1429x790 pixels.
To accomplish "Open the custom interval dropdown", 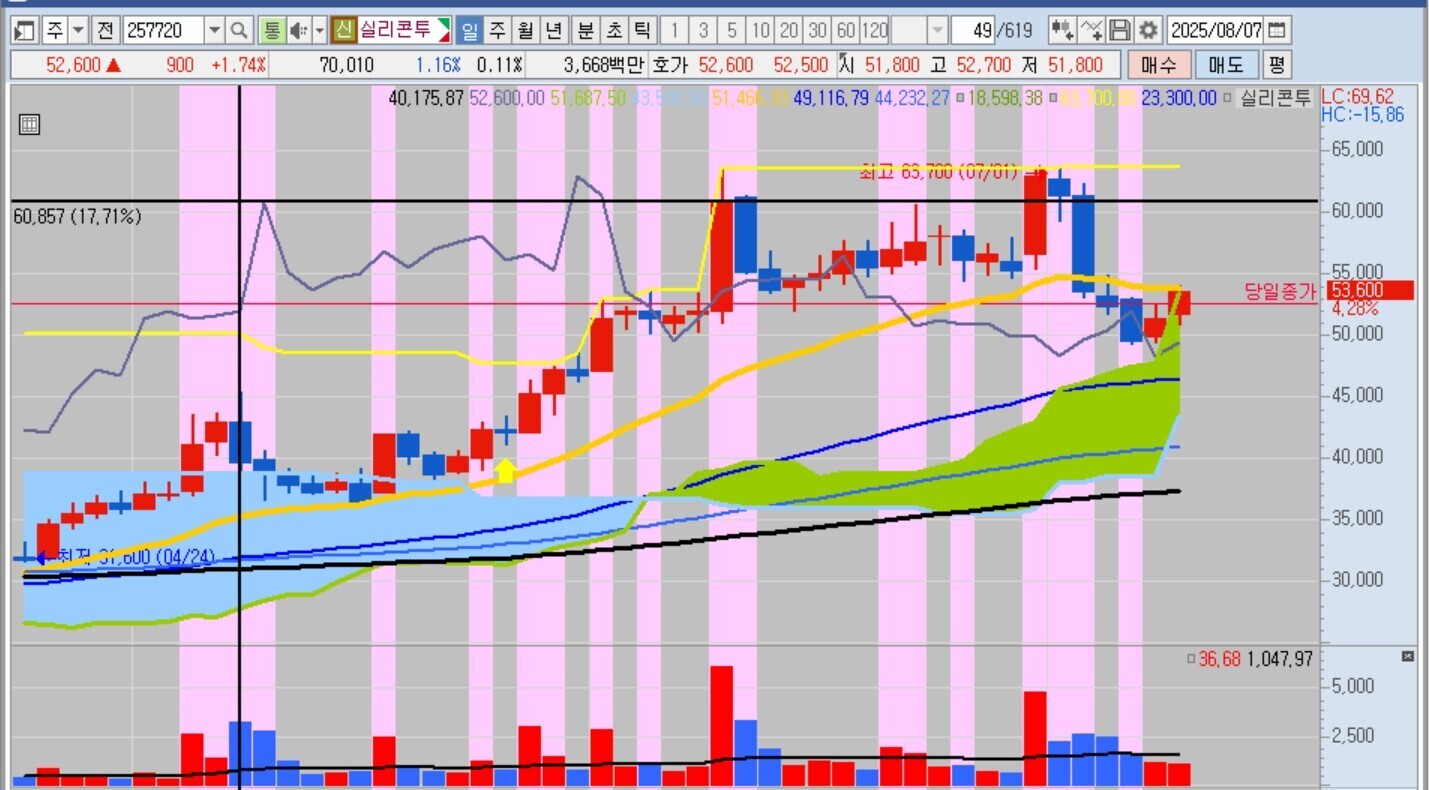I will [937, 30].
